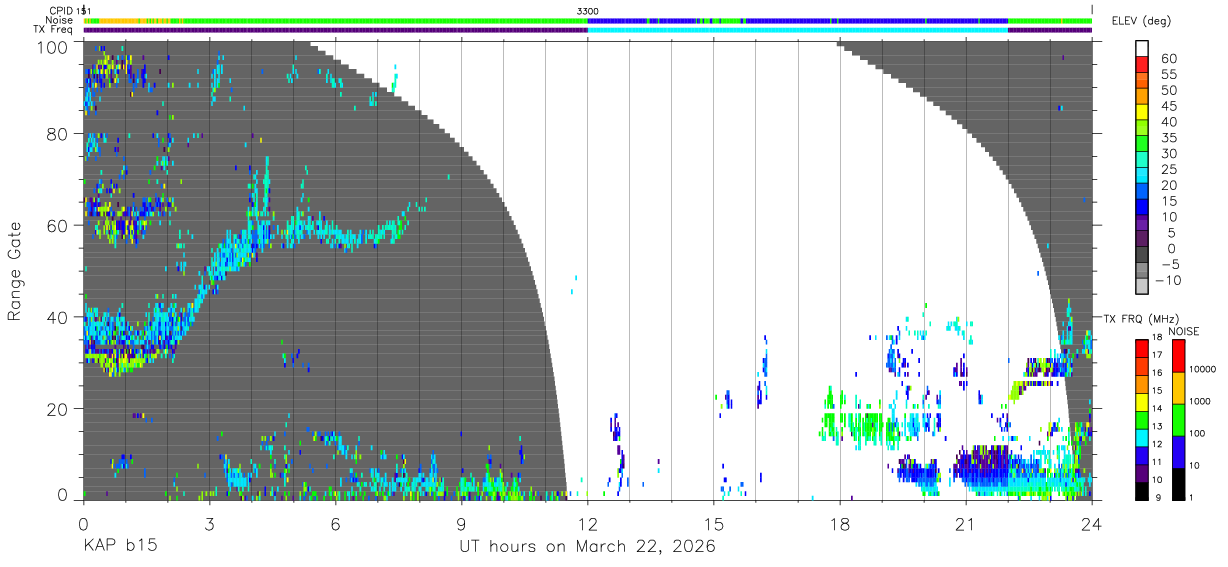Click the 'KAP b15' radar beam label
The image size is (1228, 567).
119,546
